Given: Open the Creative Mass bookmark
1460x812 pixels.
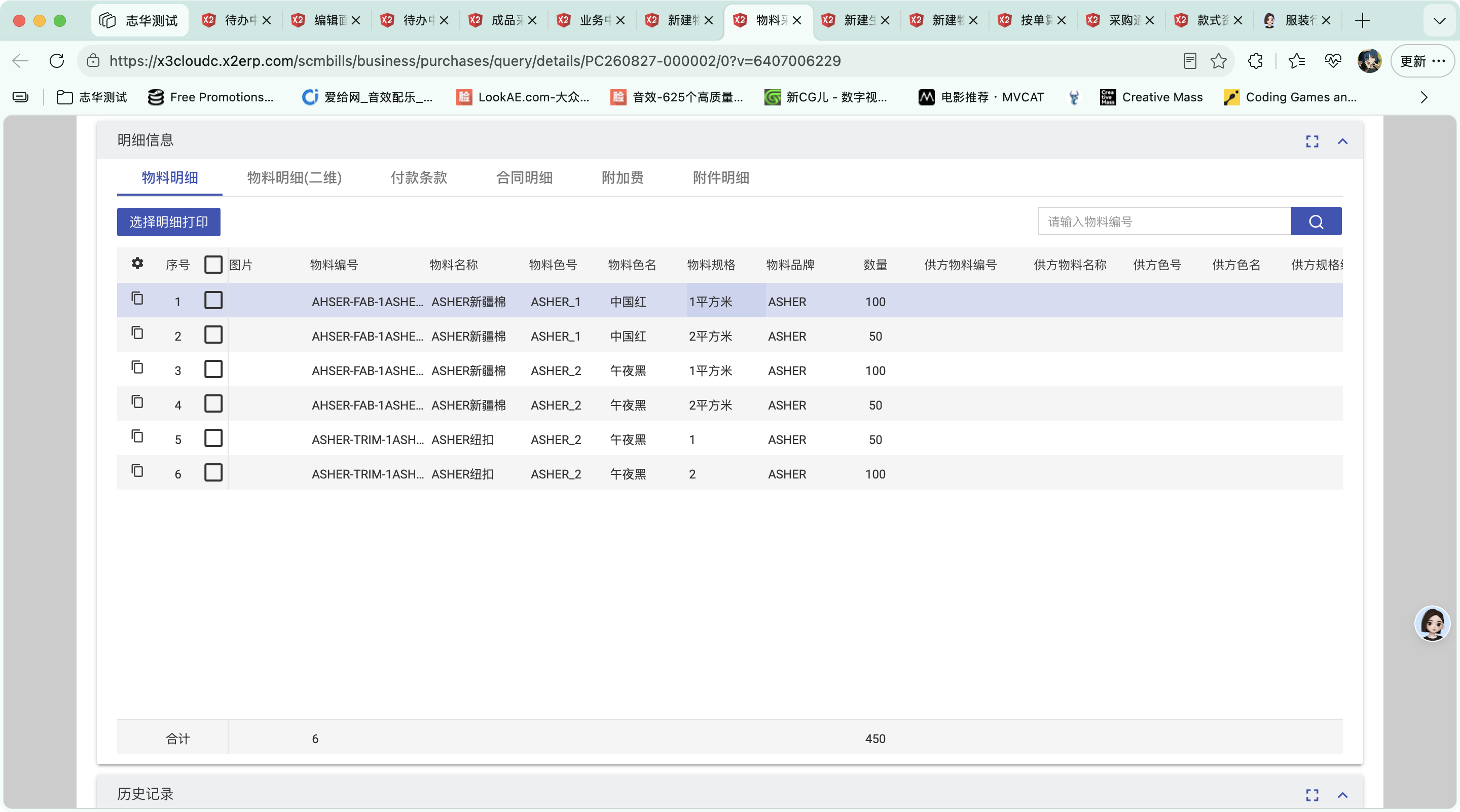Looking at the screenshot, I should [x=1151, y=97].
